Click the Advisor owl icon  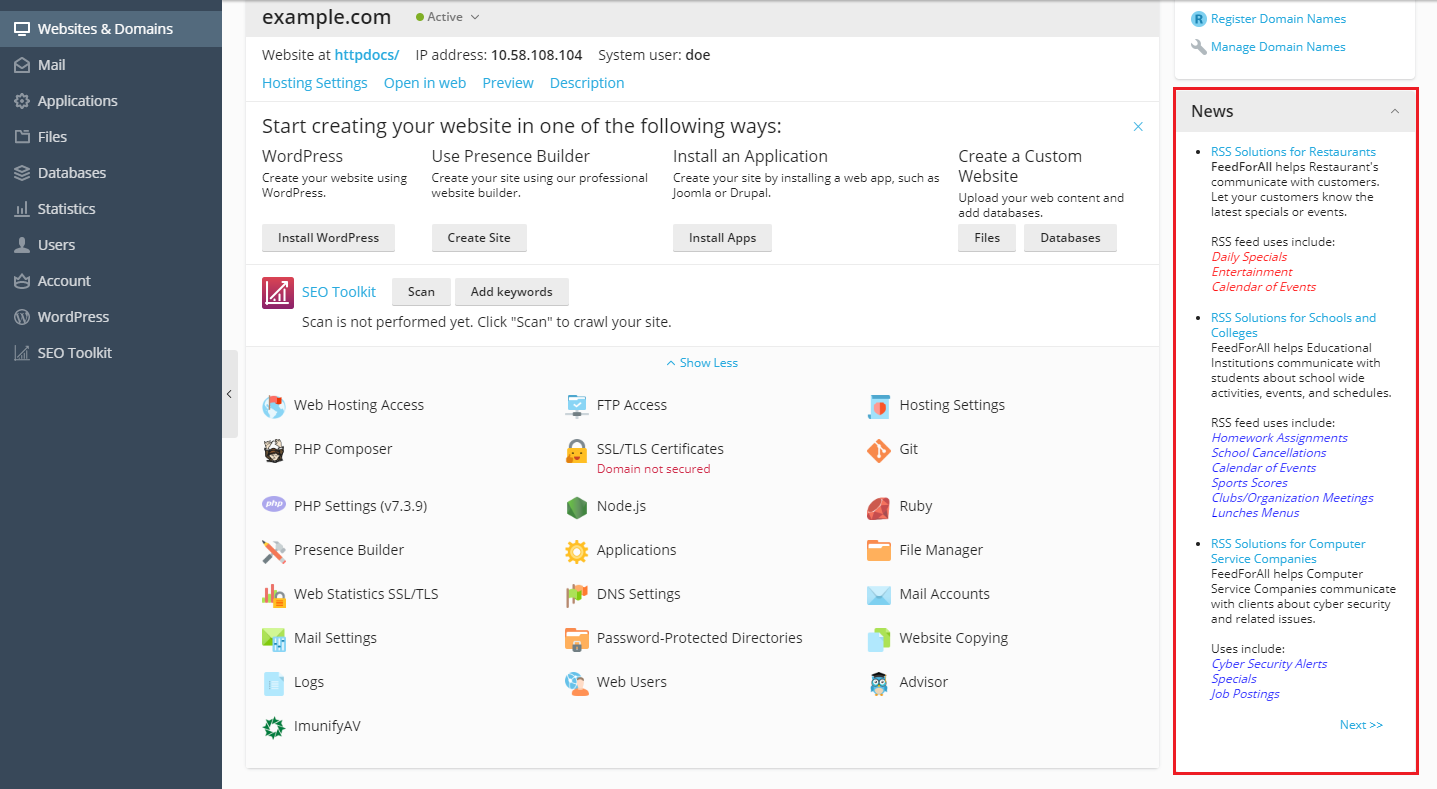(878, 683)
